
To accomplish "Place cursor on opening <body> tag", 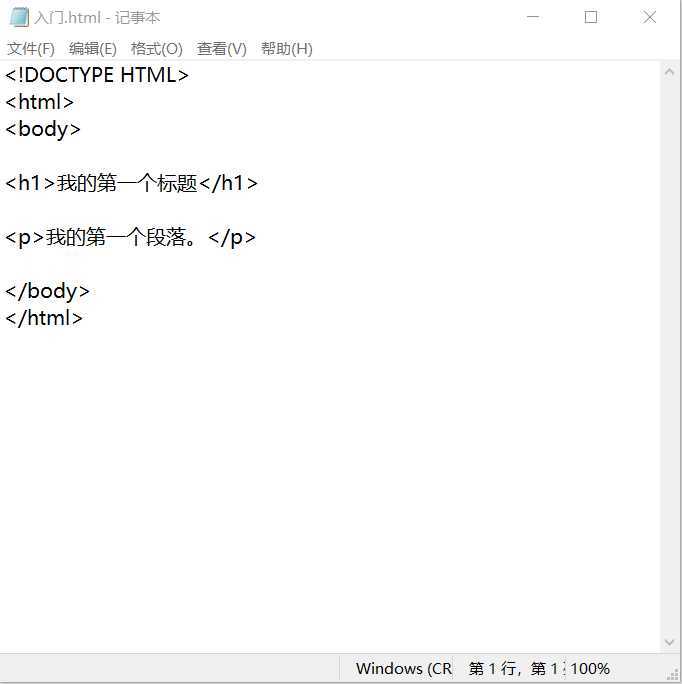I will click(x=43, y=130).
